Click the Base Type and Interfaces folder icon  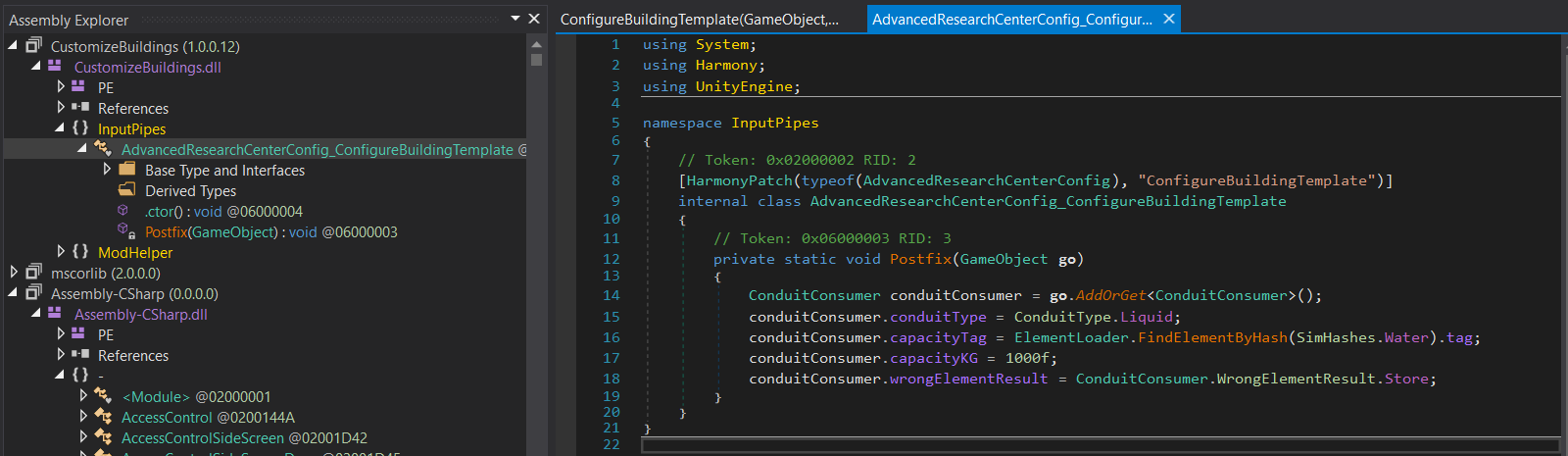click(126, 170)
